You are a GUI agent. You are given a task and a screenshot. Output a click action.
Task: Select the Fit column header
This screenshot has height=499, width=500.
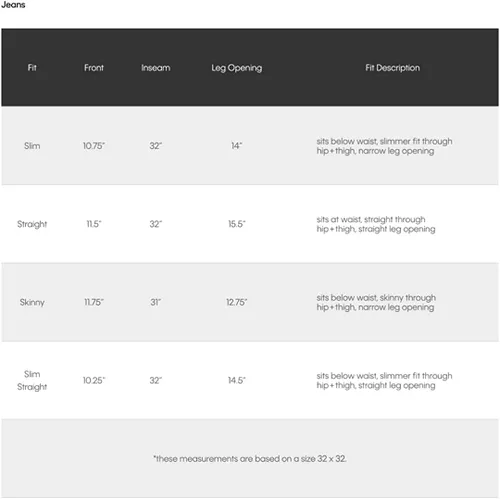click(x=32, y=68)
